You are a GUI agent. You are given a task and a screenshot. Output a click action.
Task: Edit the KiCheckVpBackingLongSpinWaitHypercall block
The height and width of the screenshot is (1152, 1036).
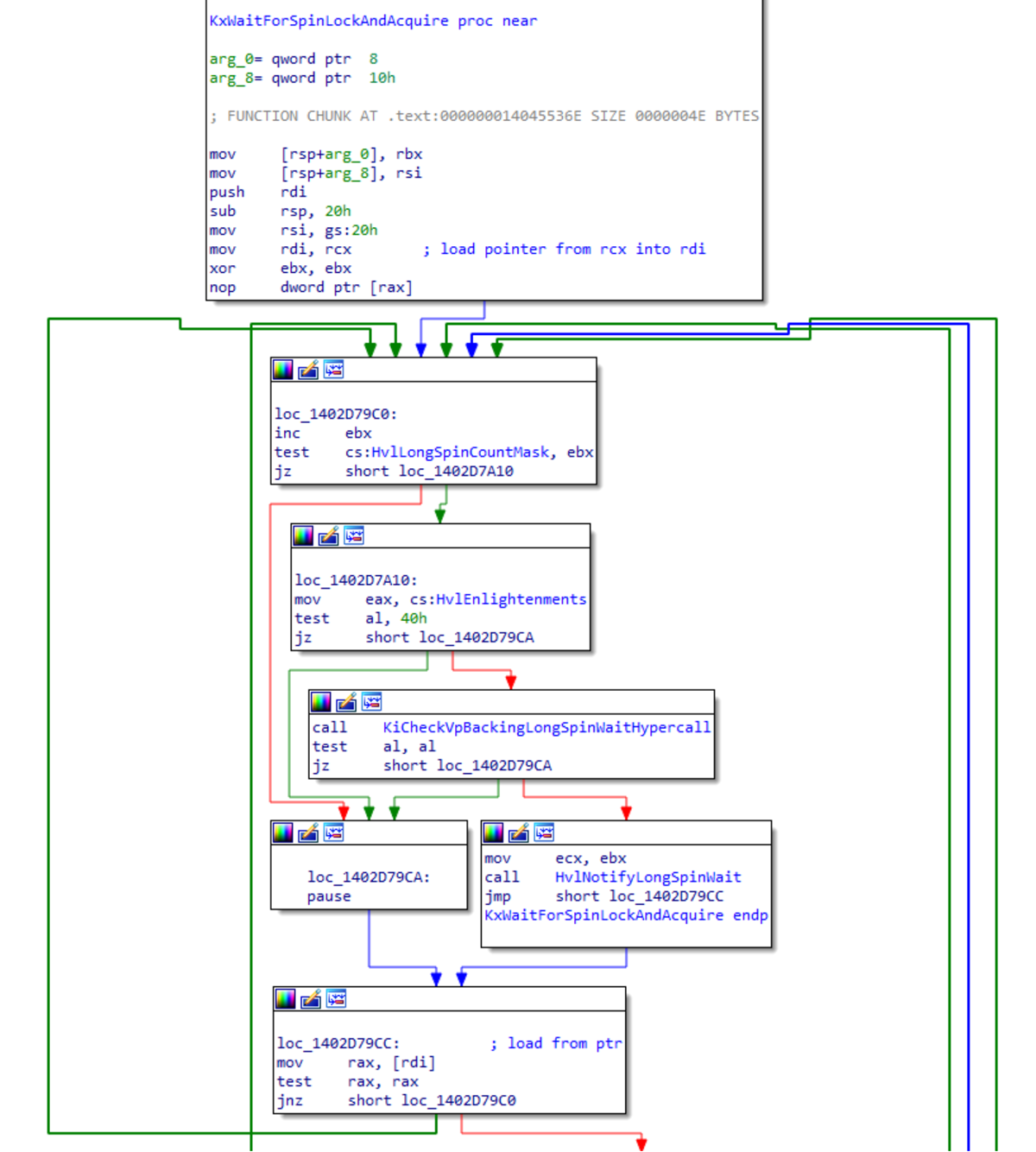[346, 702]
